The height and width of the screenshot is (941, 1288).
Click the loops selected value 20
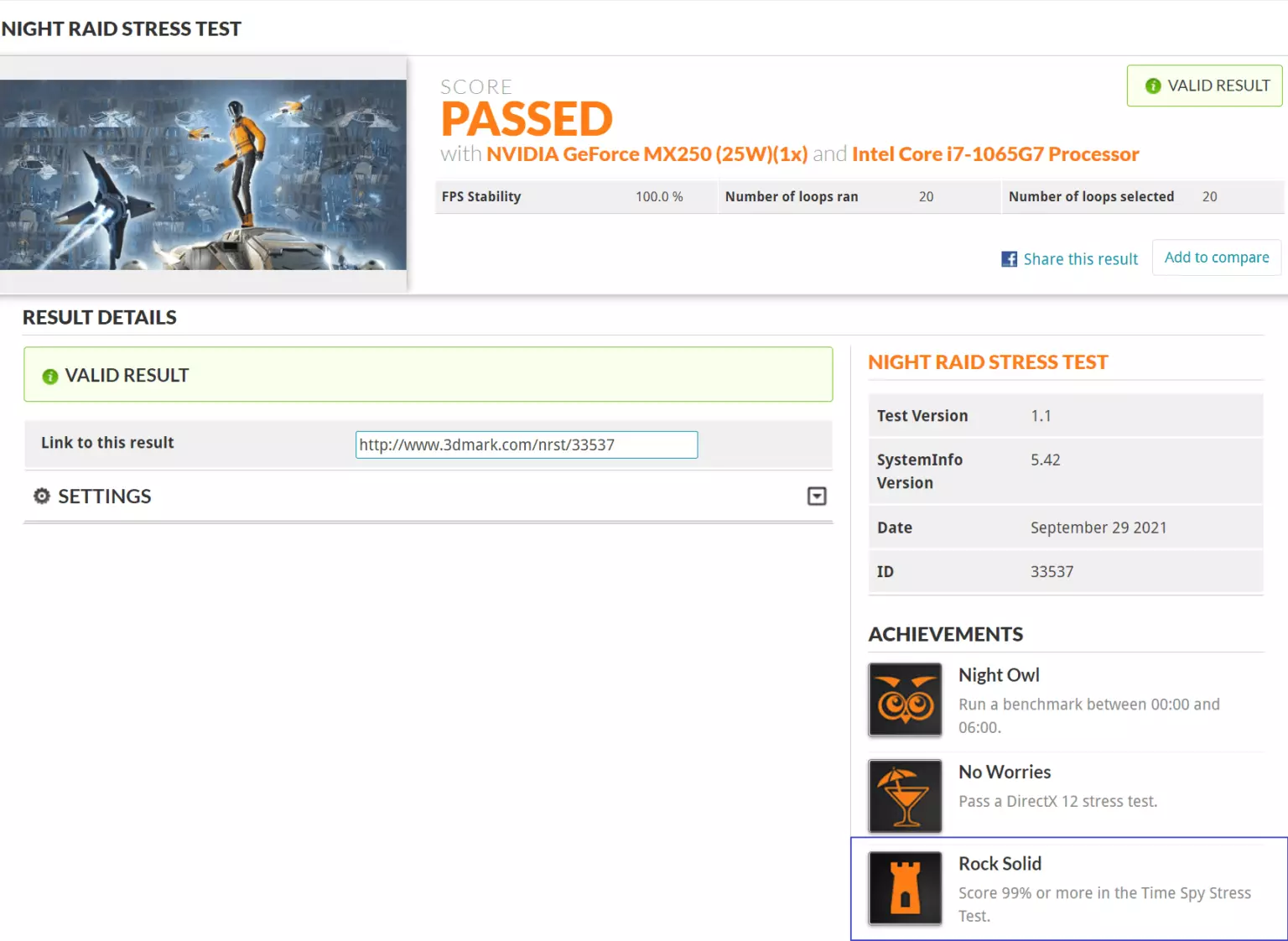tap(1209, 196)
